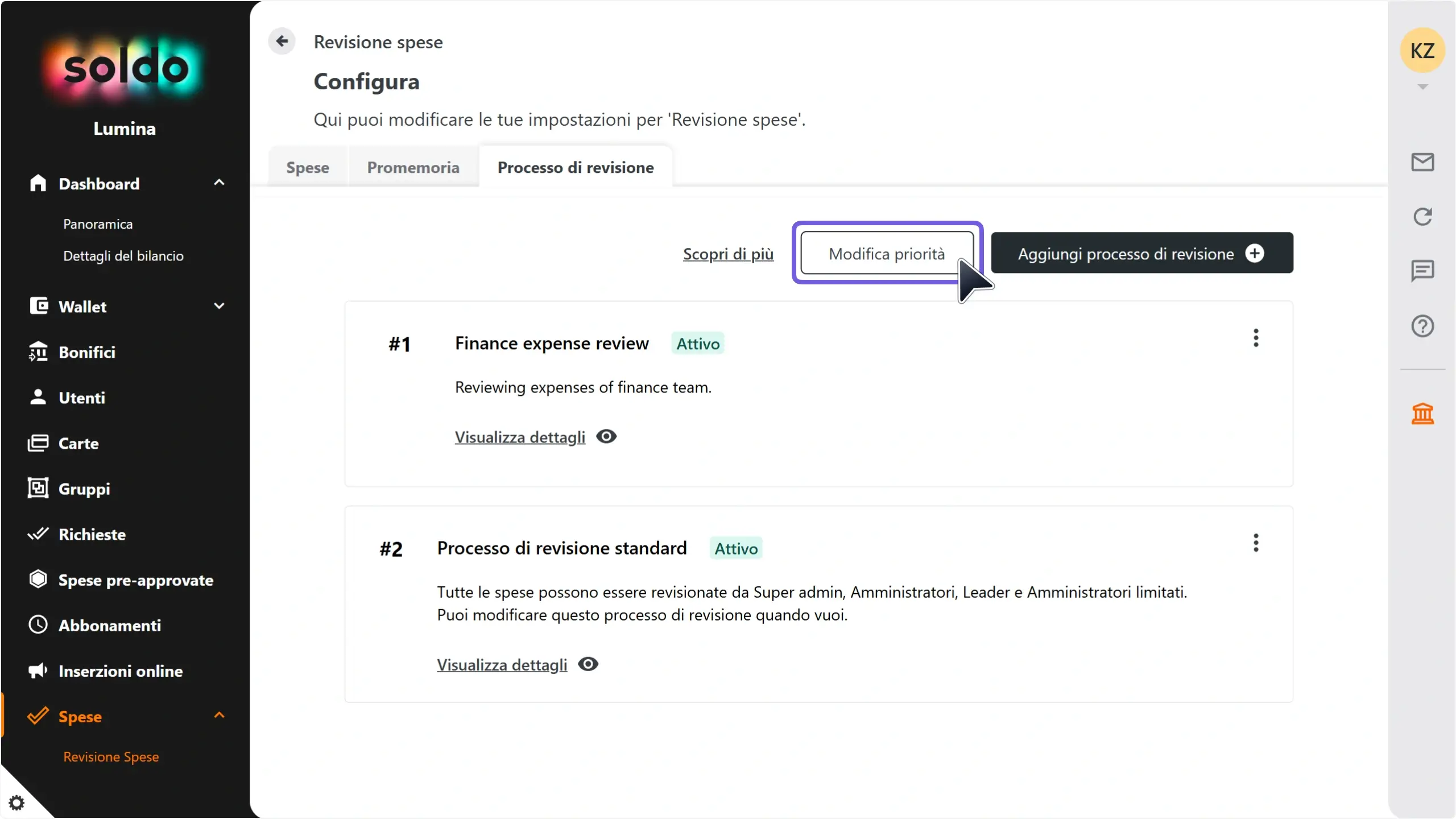1456x819 pixels.
Task: Switch to the Spese tab
Action: pyautogui.click(x=308, y=167)
